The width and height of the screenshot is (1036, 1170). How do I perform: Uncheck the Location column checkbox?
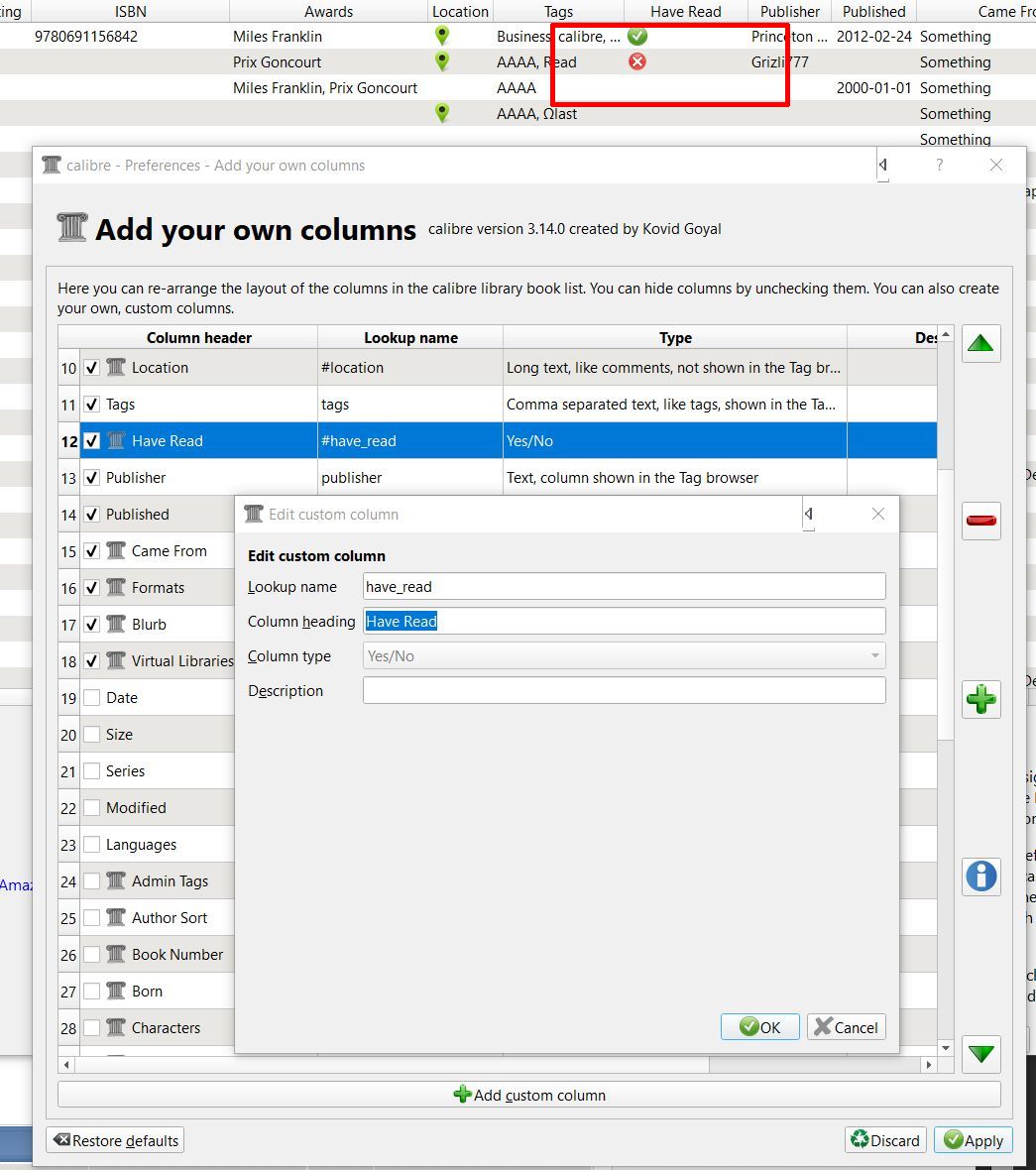92,367
